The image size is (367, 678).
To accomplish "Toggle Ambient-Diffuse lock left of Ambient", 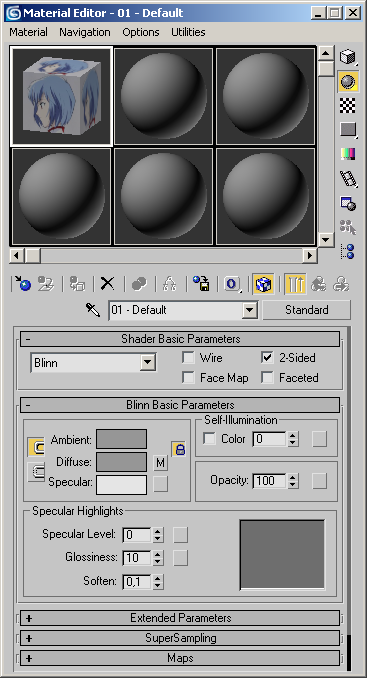I will (35, 447).
